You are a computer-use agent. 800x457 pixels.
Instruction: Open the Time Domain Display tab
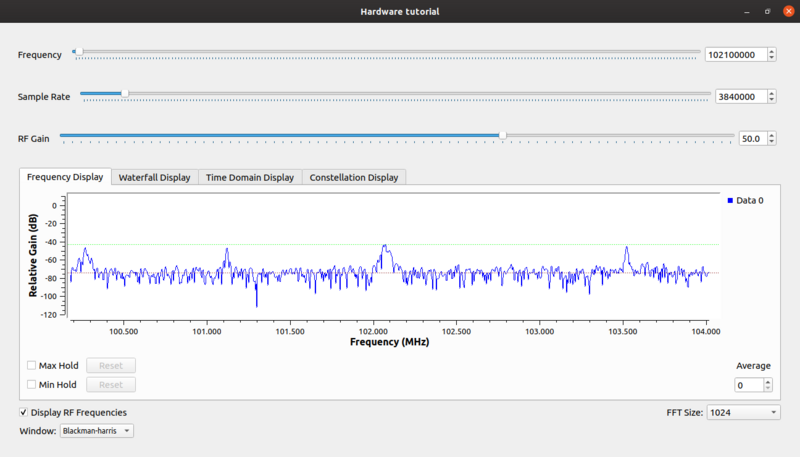coord(250,177)
